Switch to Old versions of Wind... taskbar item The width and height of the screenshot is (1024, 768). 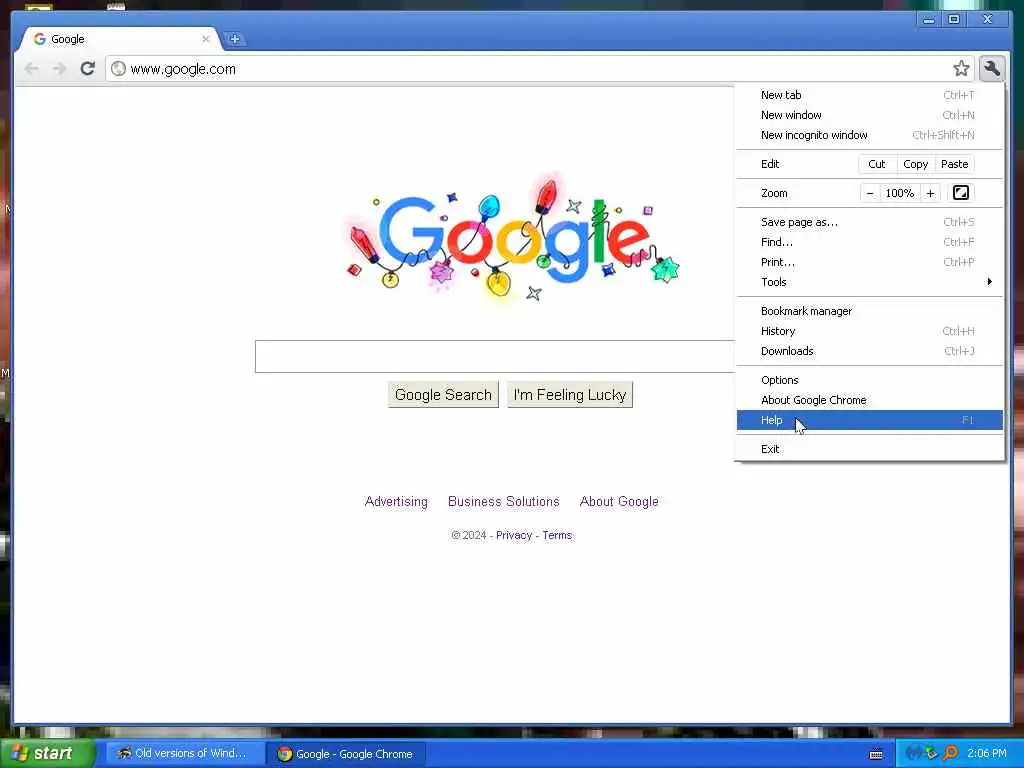click(x=185, y=754)
